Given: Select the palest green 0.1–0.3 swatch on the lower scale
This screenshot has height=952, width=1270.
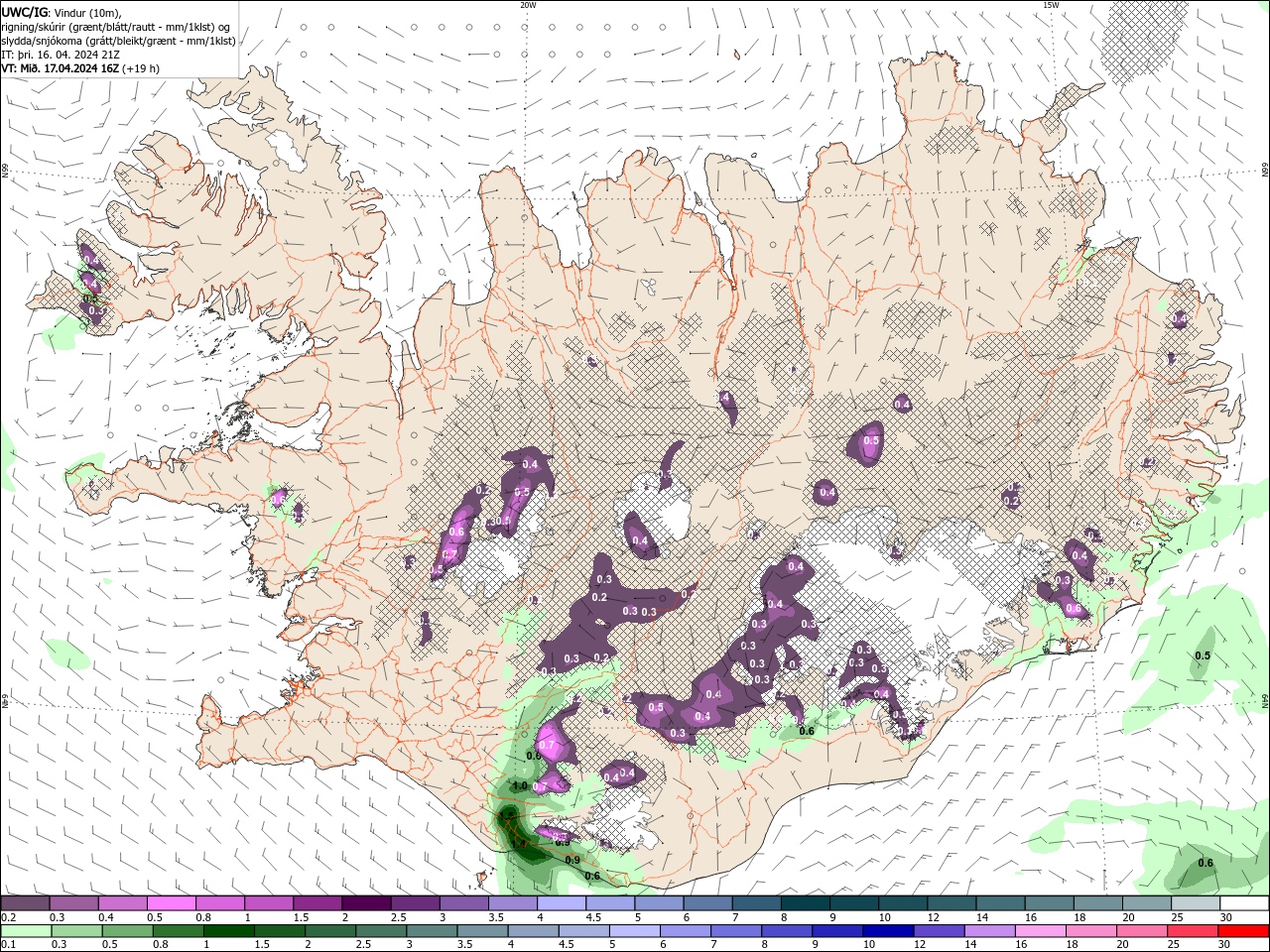Looking at the screenshot, I should tap(26, 931).
